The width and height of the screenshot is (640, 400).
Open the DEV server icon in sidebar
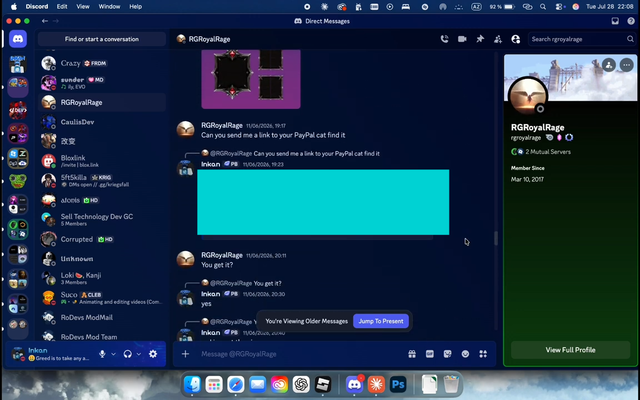click(18, 110)
